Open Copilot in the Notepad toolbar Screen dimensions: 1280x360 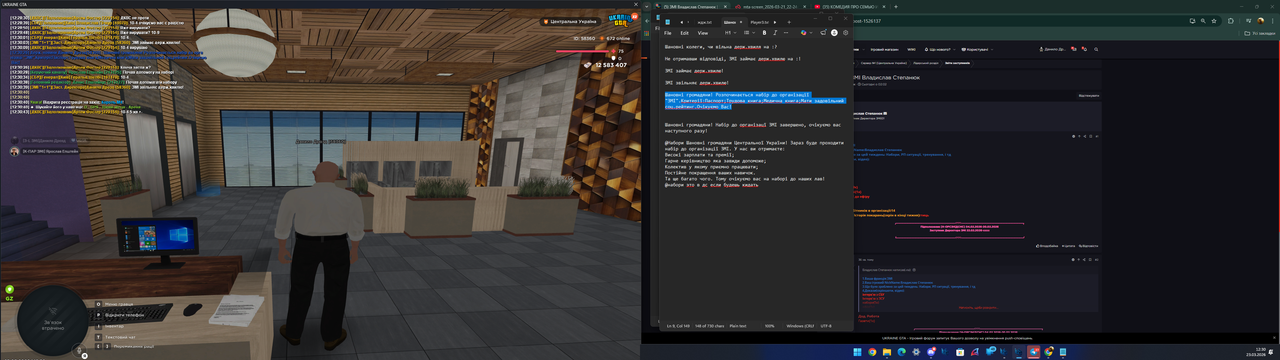803,33
